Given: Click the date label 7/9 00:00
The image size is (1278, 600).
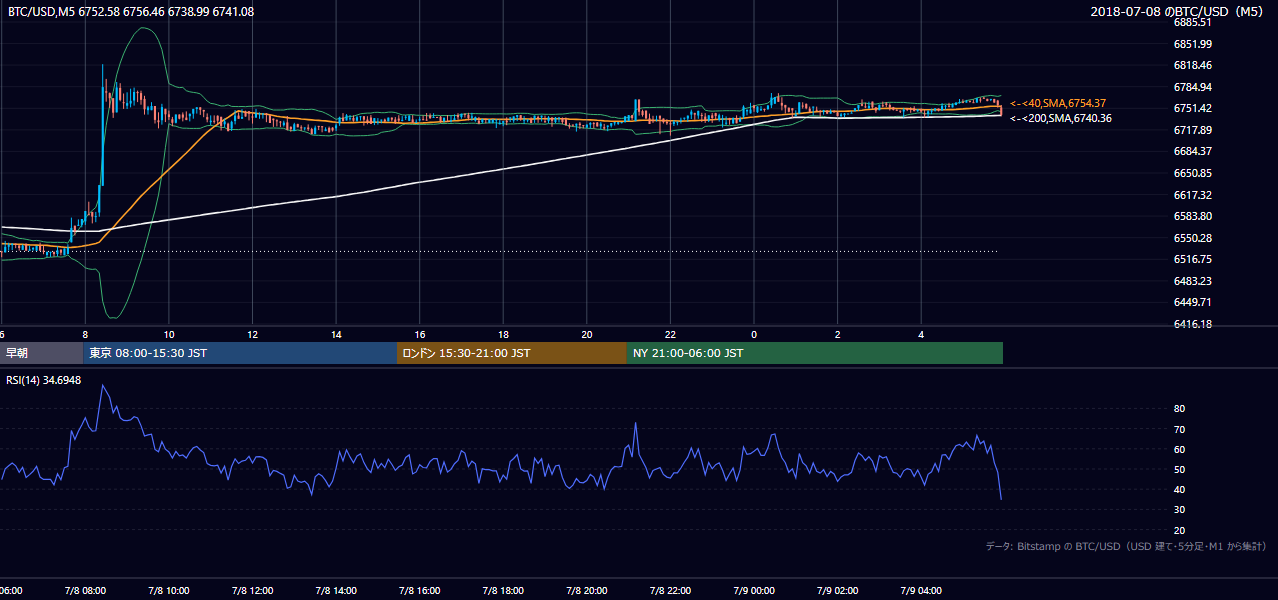Looking at the screenshot, I should 754,591.
